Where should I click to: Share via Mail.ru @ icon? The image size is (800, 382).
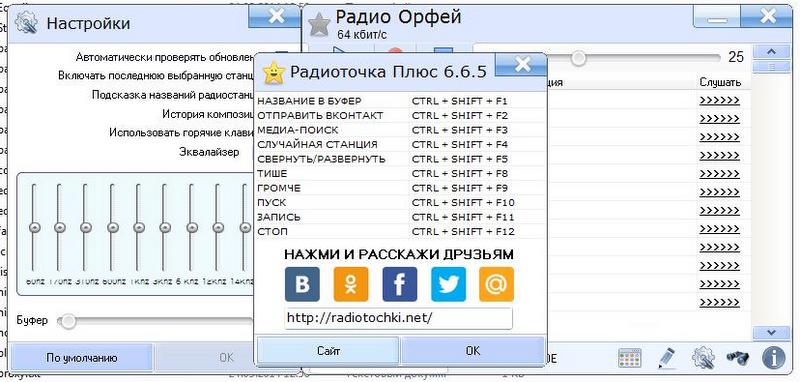(x=496, y=284)
